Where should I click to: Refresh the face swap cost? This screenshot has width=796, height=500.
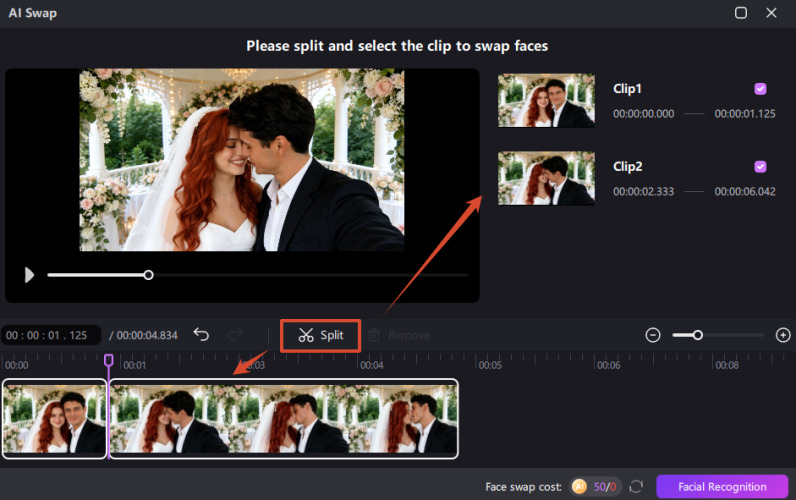(x=636, y=487)
